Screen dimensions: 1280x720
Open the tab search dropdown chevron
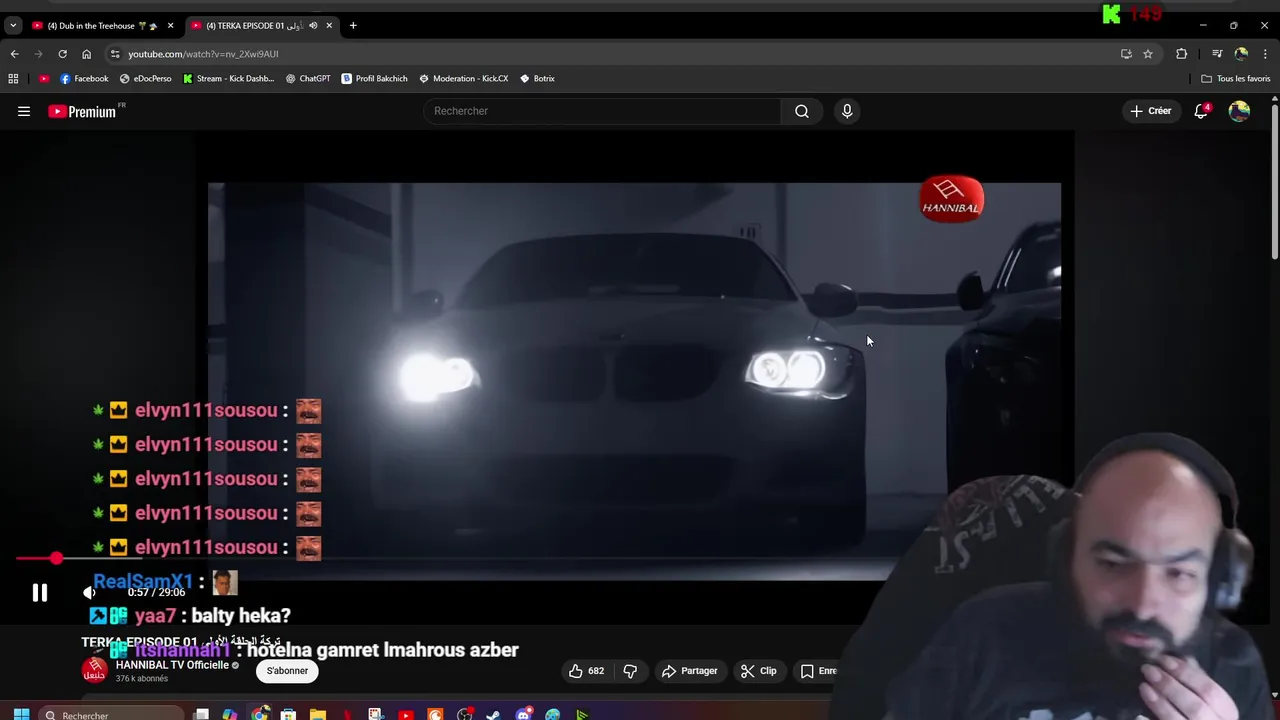(x=13, y=26)
